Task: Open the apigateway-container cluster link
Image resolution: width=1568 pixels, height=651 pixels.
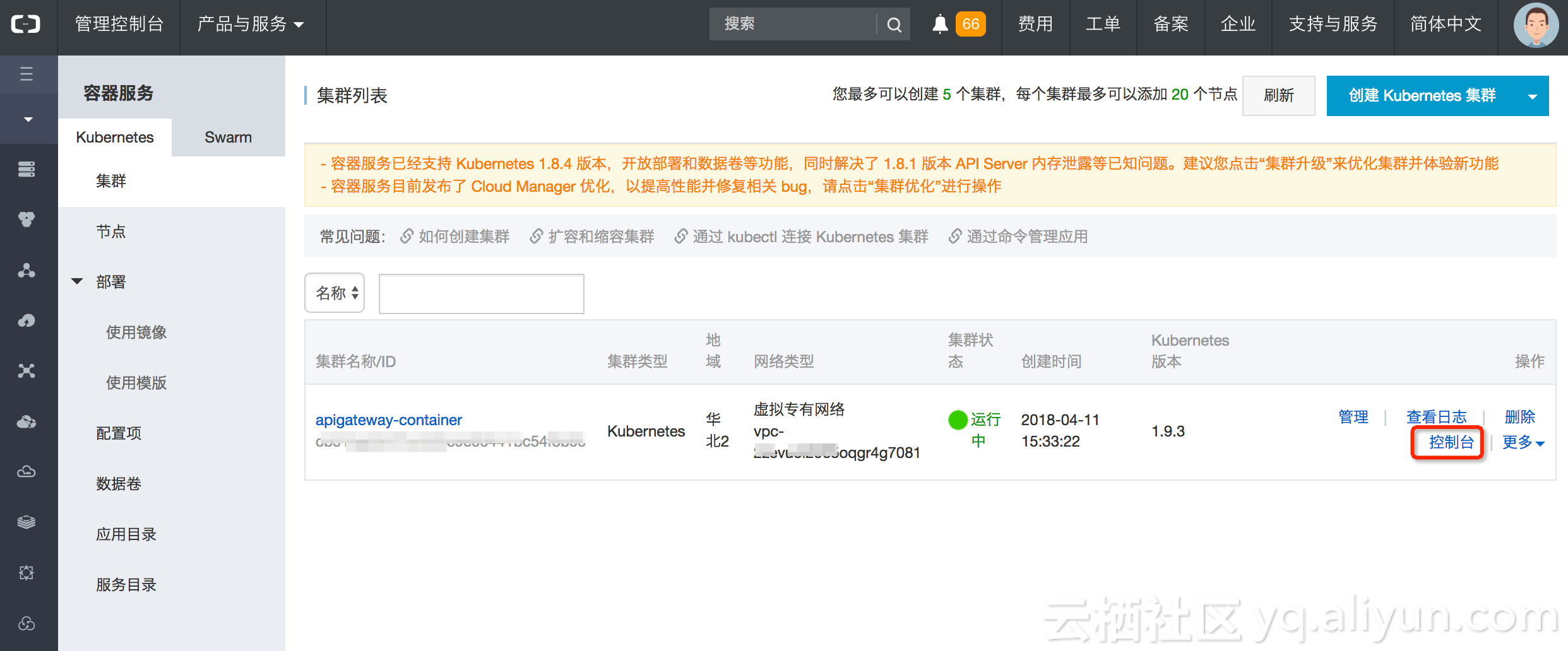Action: tap(389, 419)
